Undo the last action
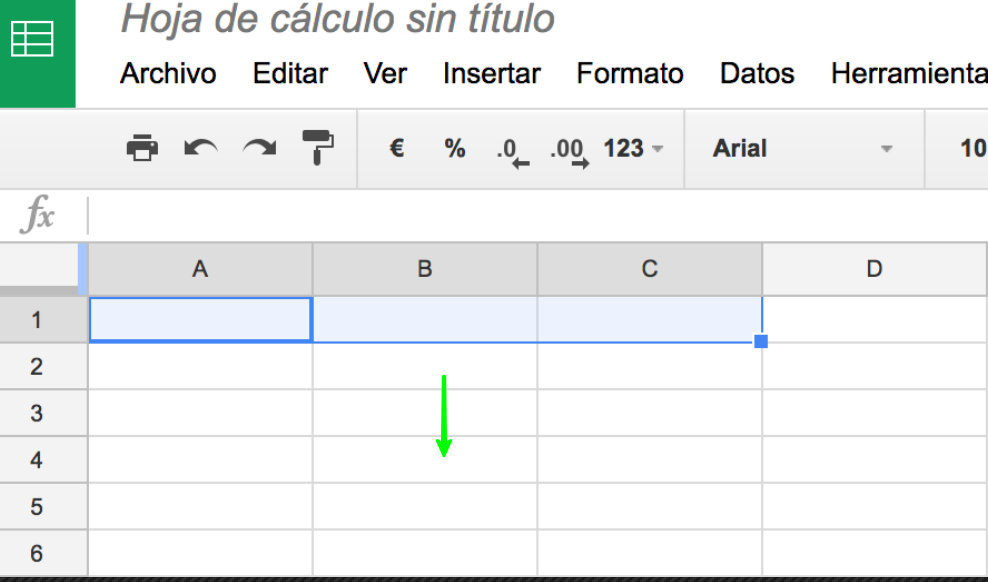Screen dimensions: 988x582 point(201,149)
